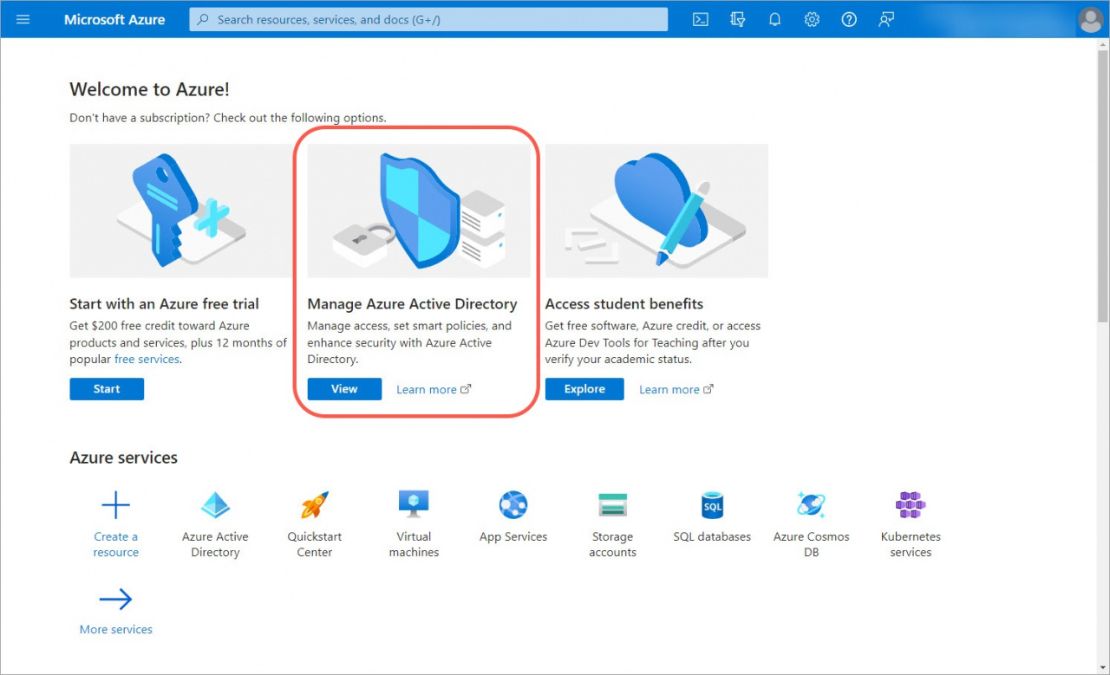The image size is (1110, 675).
Task: Open Cloud Shell from the top bar
Action: (700, 19)
